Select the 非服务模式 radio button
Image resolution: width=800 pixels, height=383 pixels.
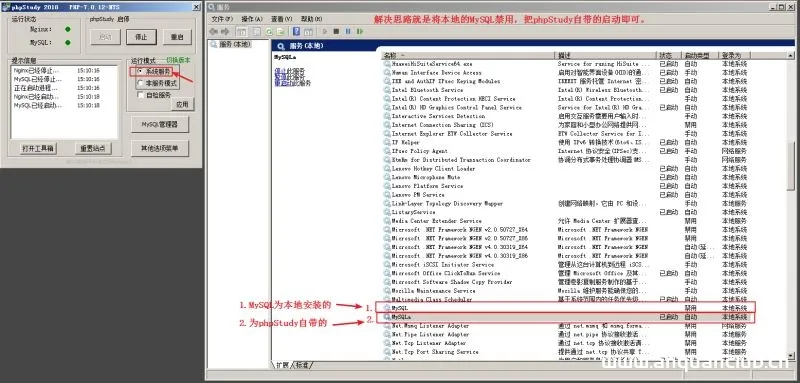tap(141, 83)
